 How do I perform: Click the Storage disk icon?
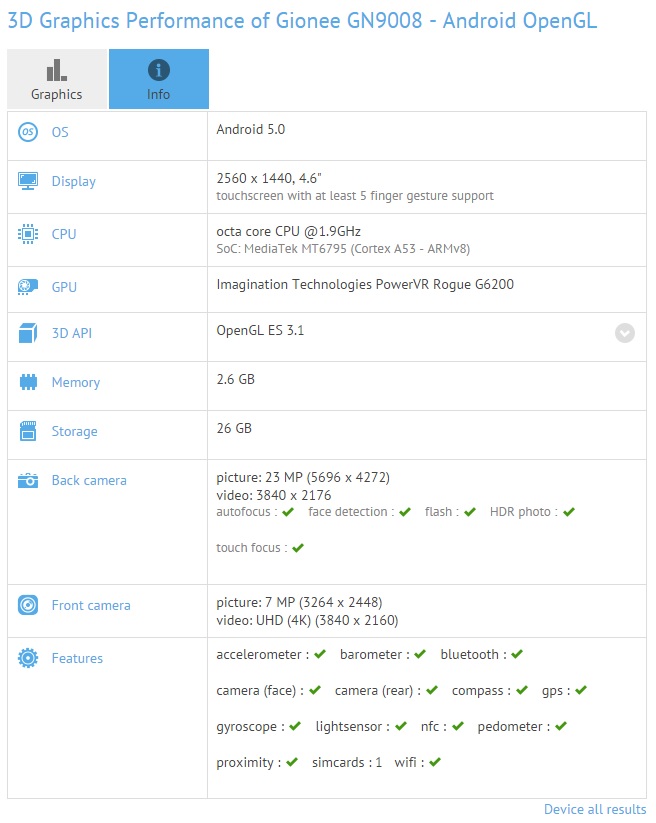tap(28, 431)
